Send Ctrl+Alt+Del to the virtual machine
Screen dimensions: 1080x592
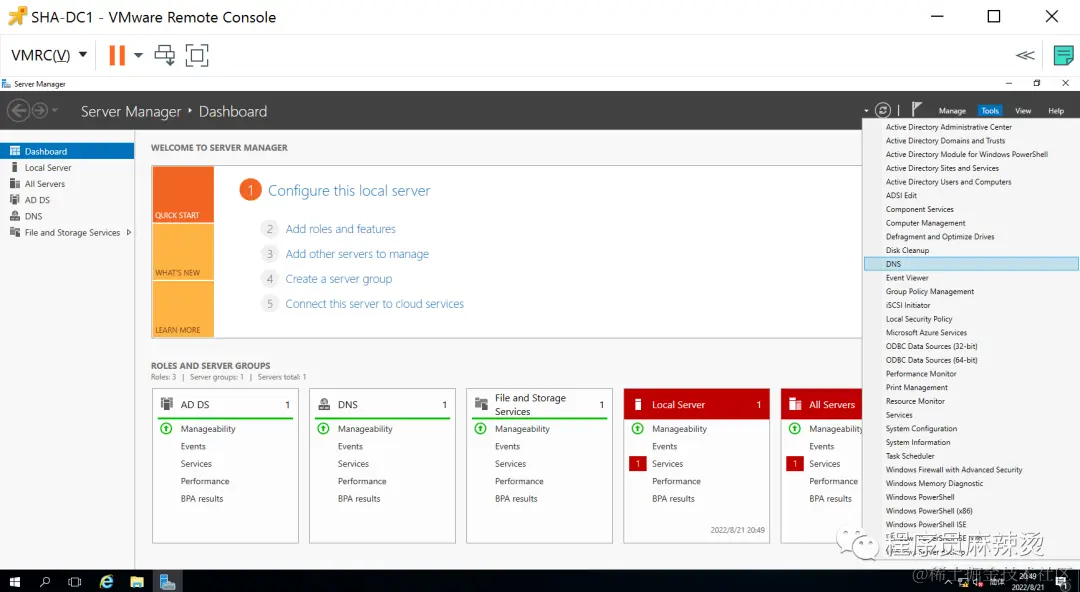click(165, 55)
